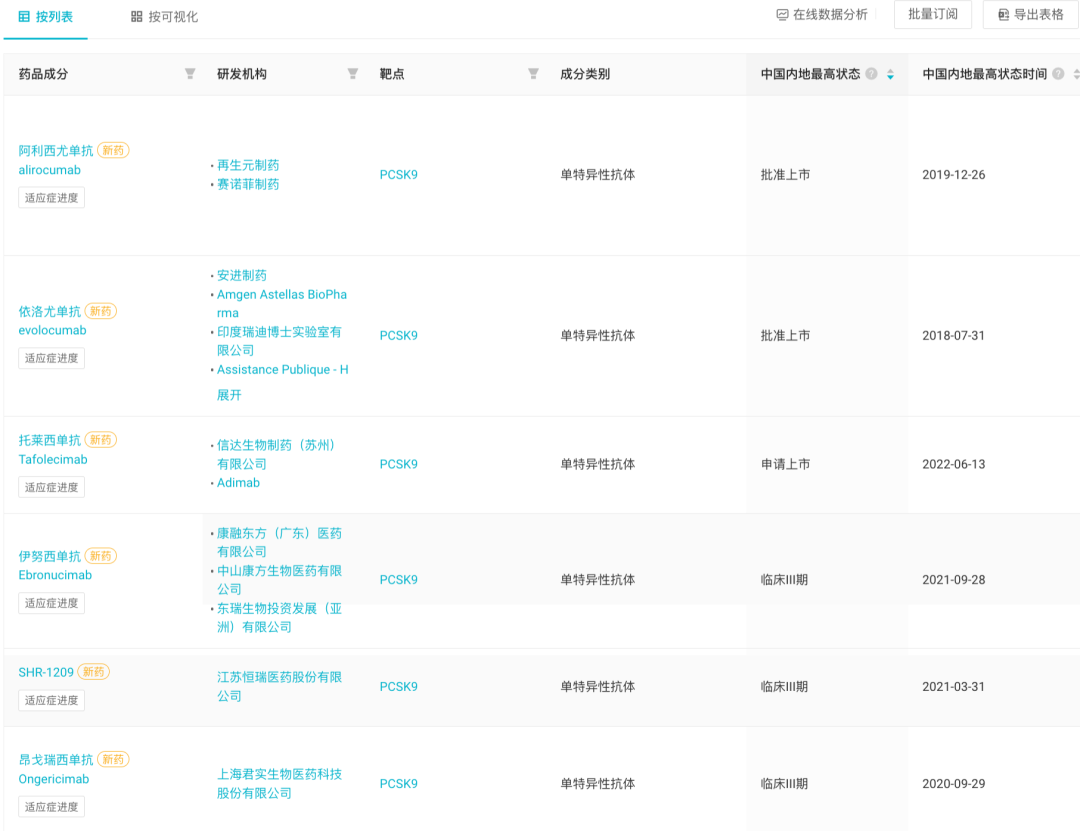Open filter icon for 研发机构 column
This screenshot has height=831, width=1080.
click(x=353, y=74)
